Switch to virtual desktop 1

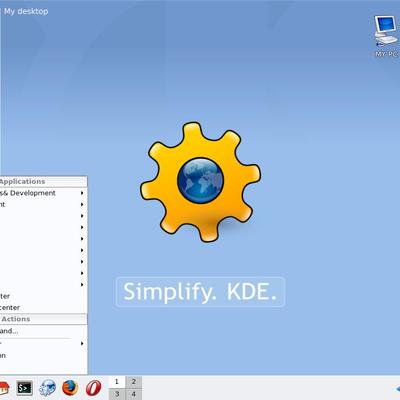click(117, 382)
